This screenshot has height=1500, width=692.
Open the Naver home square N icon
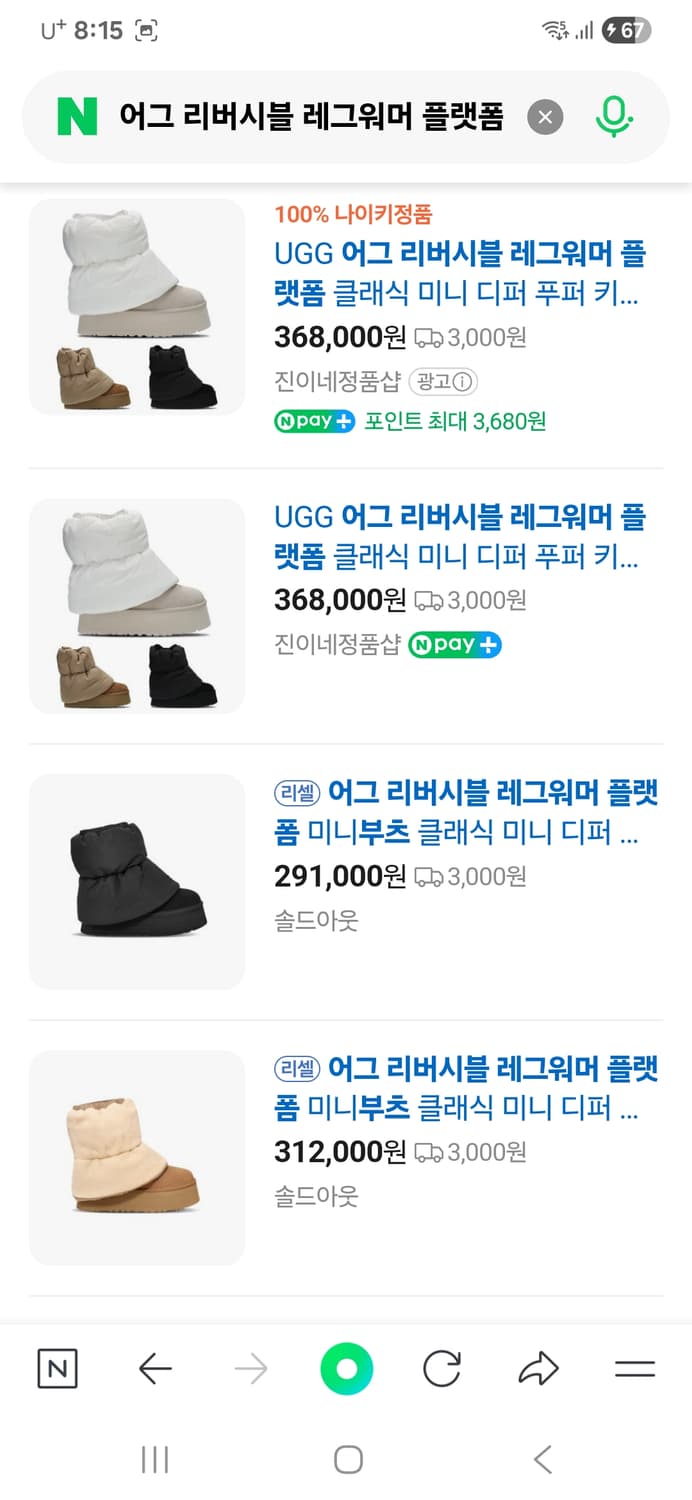[57, 1368]
